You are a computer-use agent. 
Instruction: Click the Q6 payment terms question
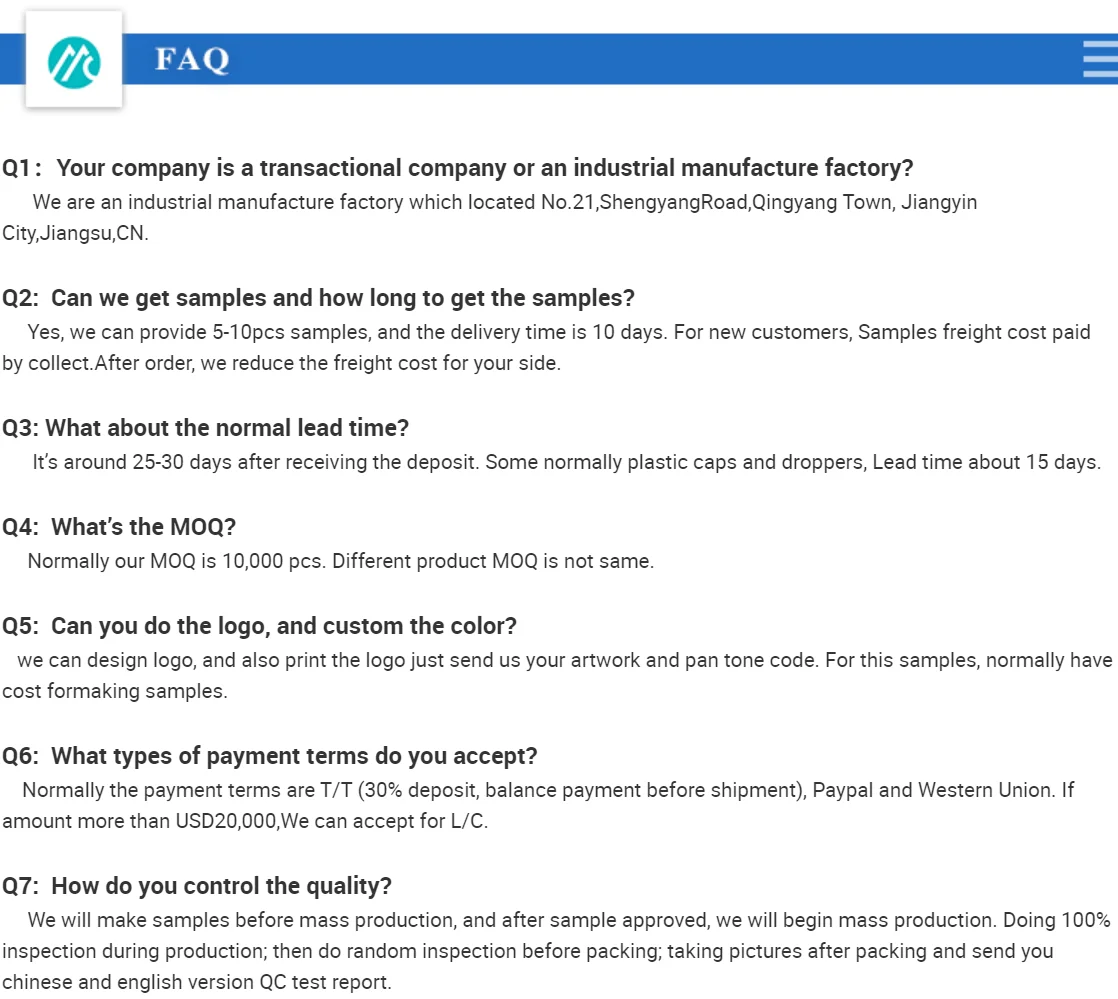coord(269,756)
